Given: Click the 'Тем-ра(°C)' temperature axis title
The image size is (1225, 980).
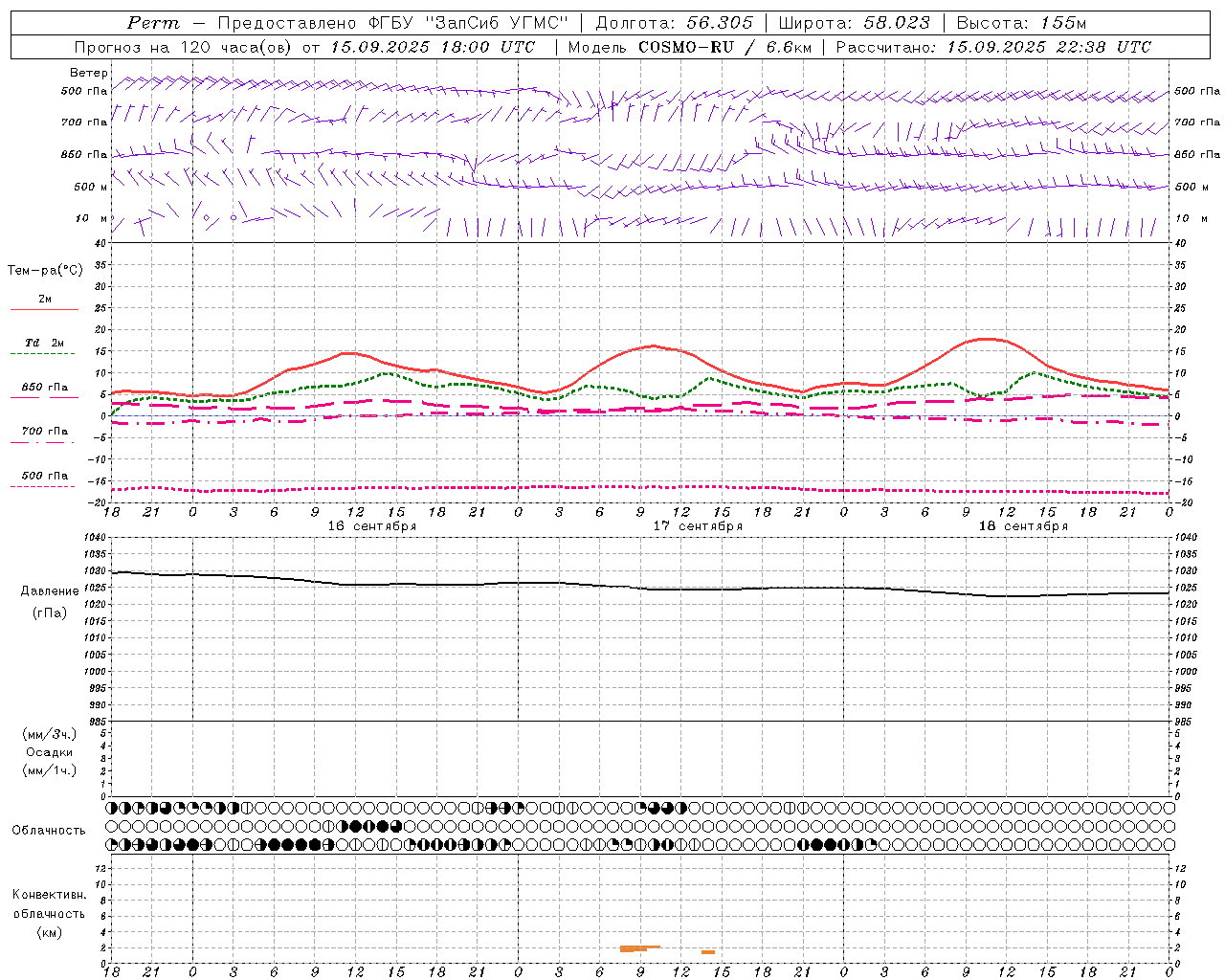Looking at the screenshot, I should tap(45, 271).
